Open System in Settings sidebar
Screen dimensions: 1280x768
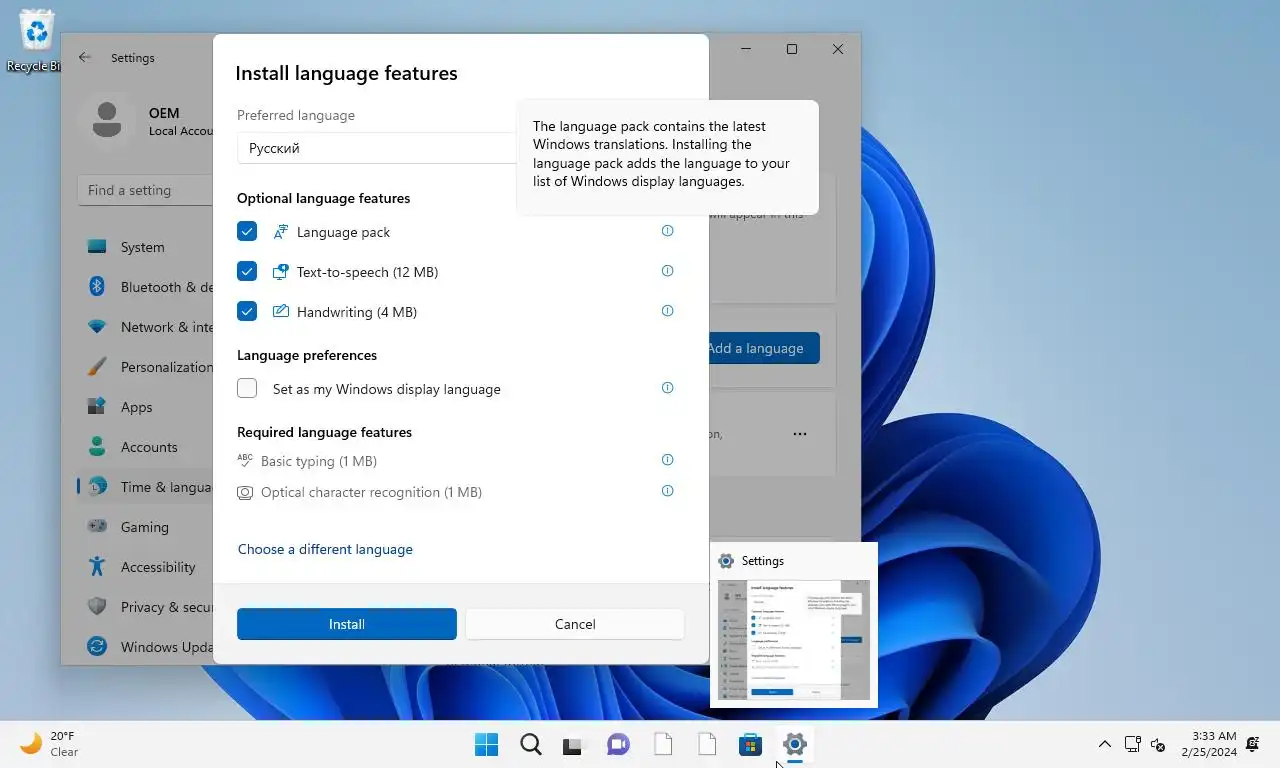tap(146, 247)
